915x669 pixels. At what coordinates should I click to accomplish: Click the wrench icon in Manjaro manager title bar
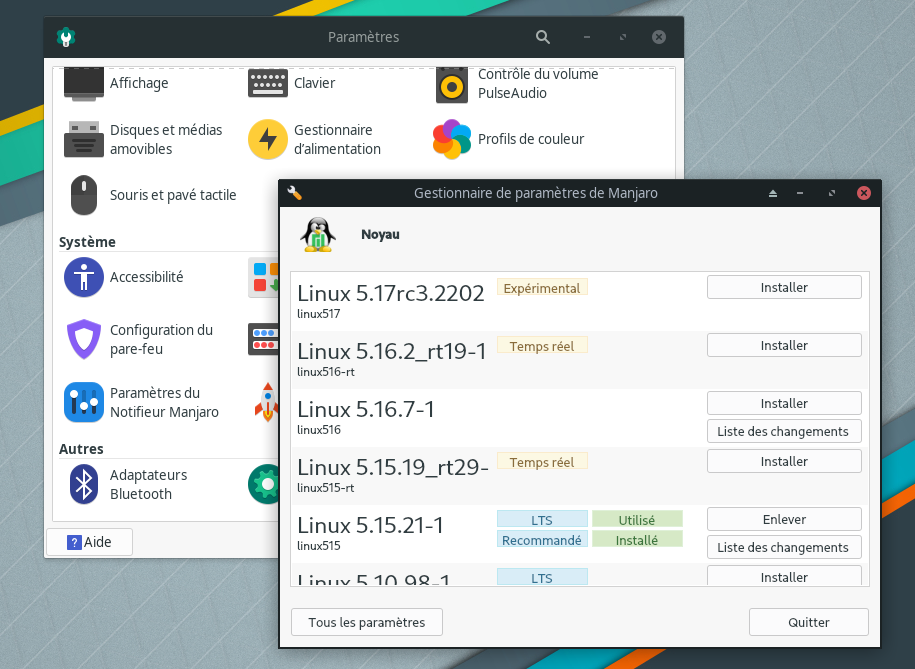[294, 193]
